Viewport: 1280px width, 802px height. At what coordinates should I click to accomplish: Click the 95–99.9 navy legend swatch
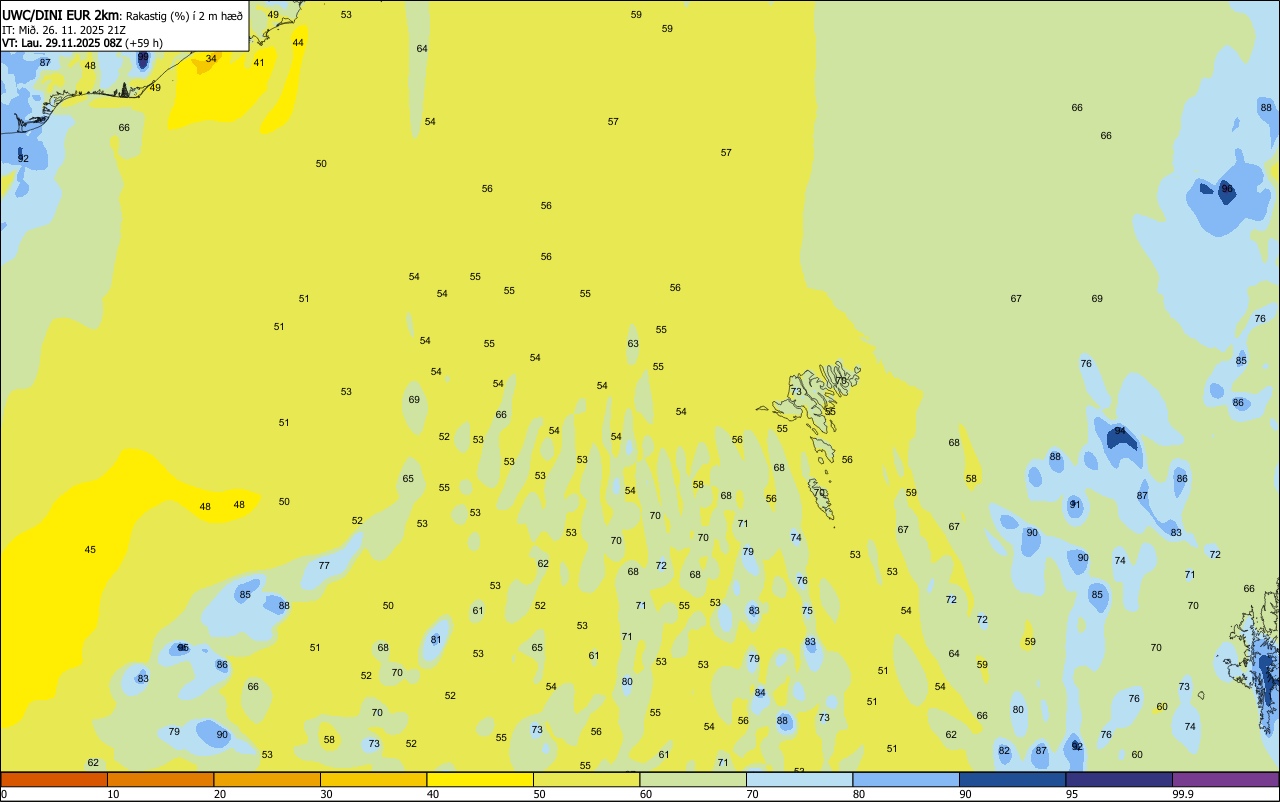pyautogui.click(x=1119, y=779)
